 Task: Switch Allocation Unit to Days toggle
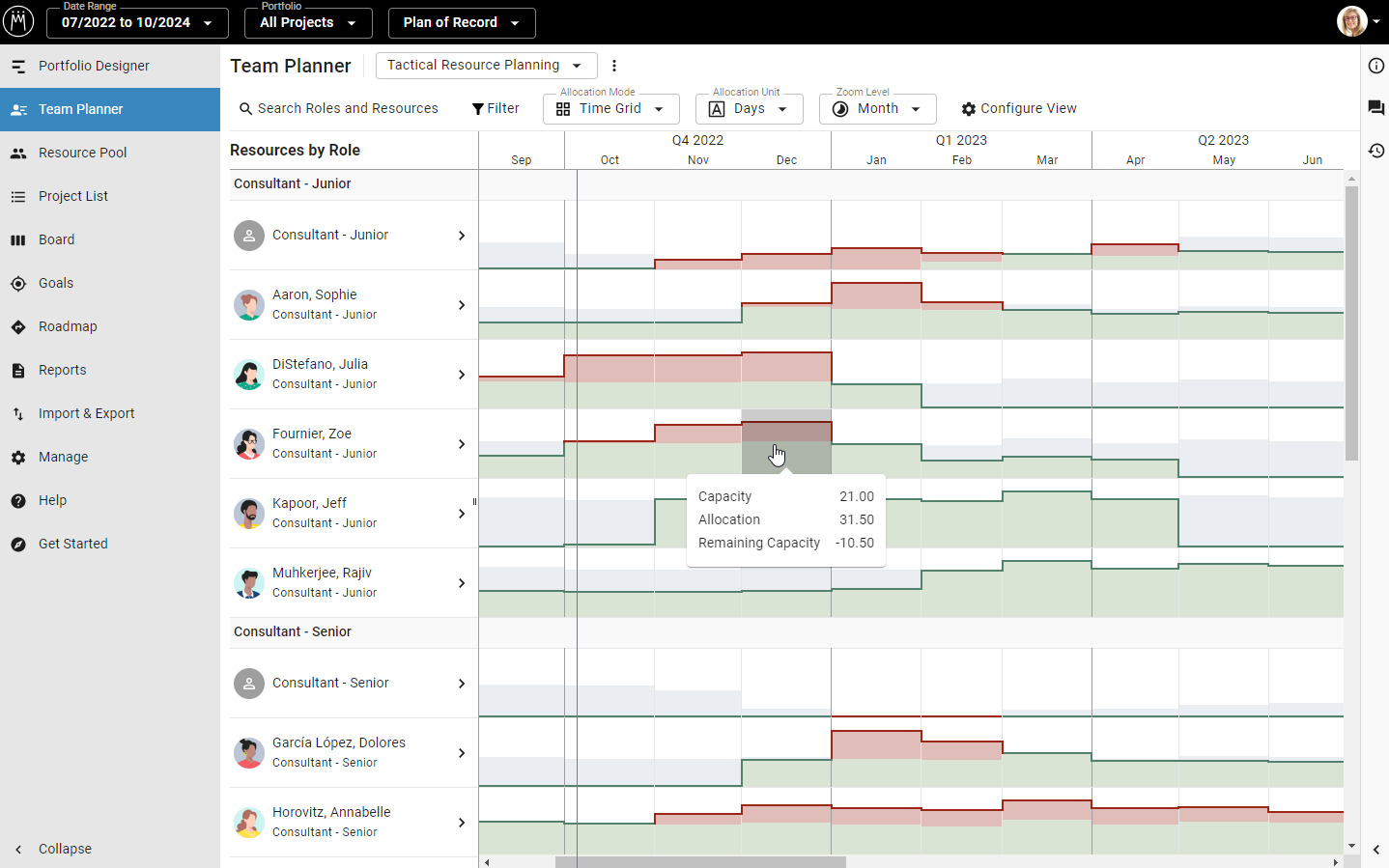pyautogui.click(x=750, y=109)
